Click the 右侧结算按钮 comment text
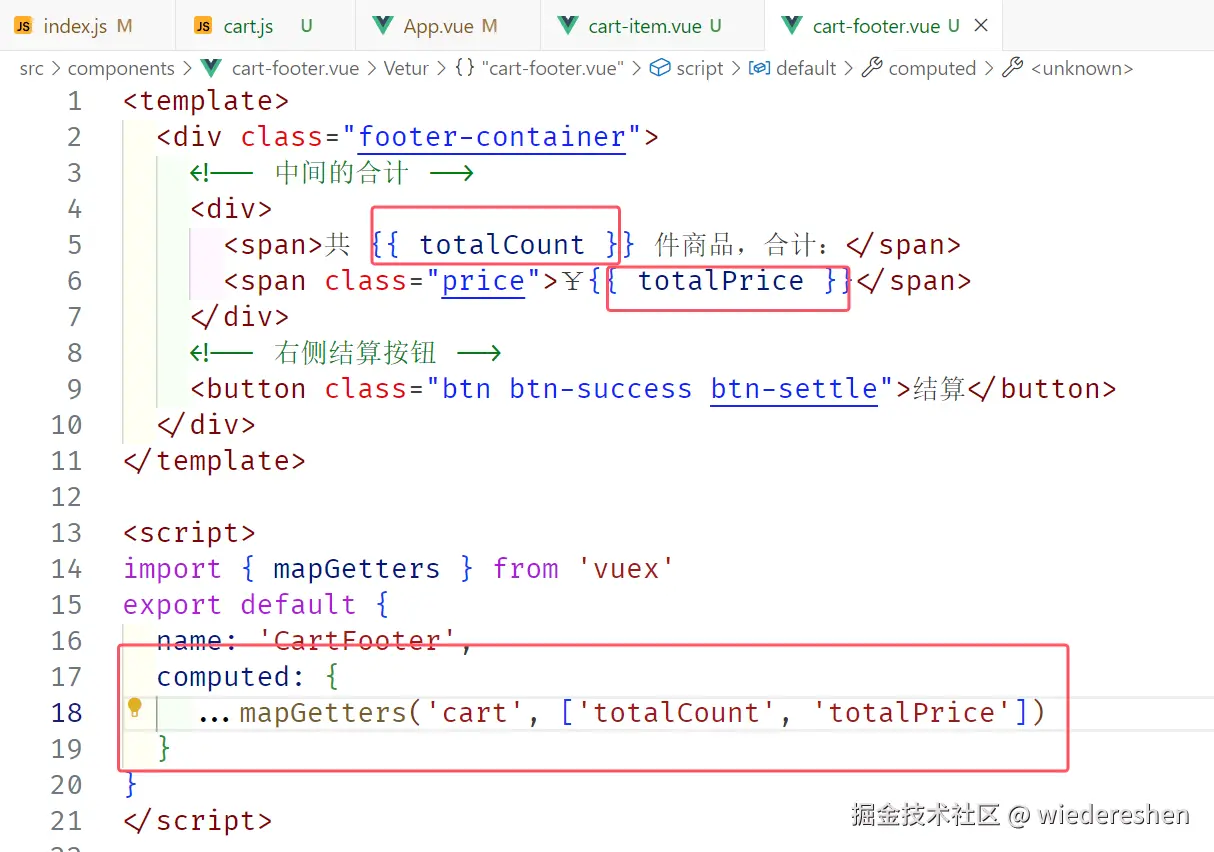 pyautogui.click(x=355, y=353)
